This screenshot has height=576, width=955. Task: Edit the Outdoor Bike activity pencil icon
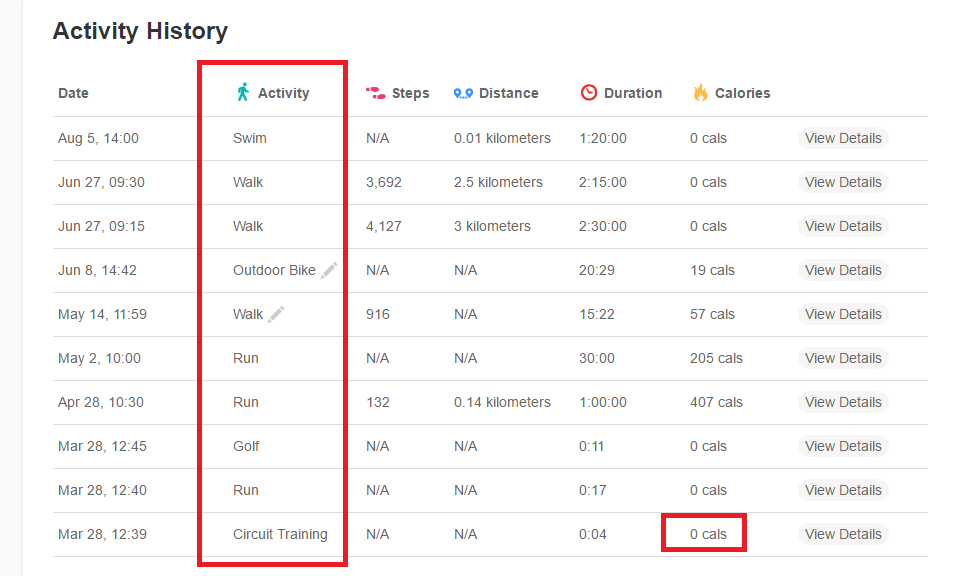tap(329, 270)
